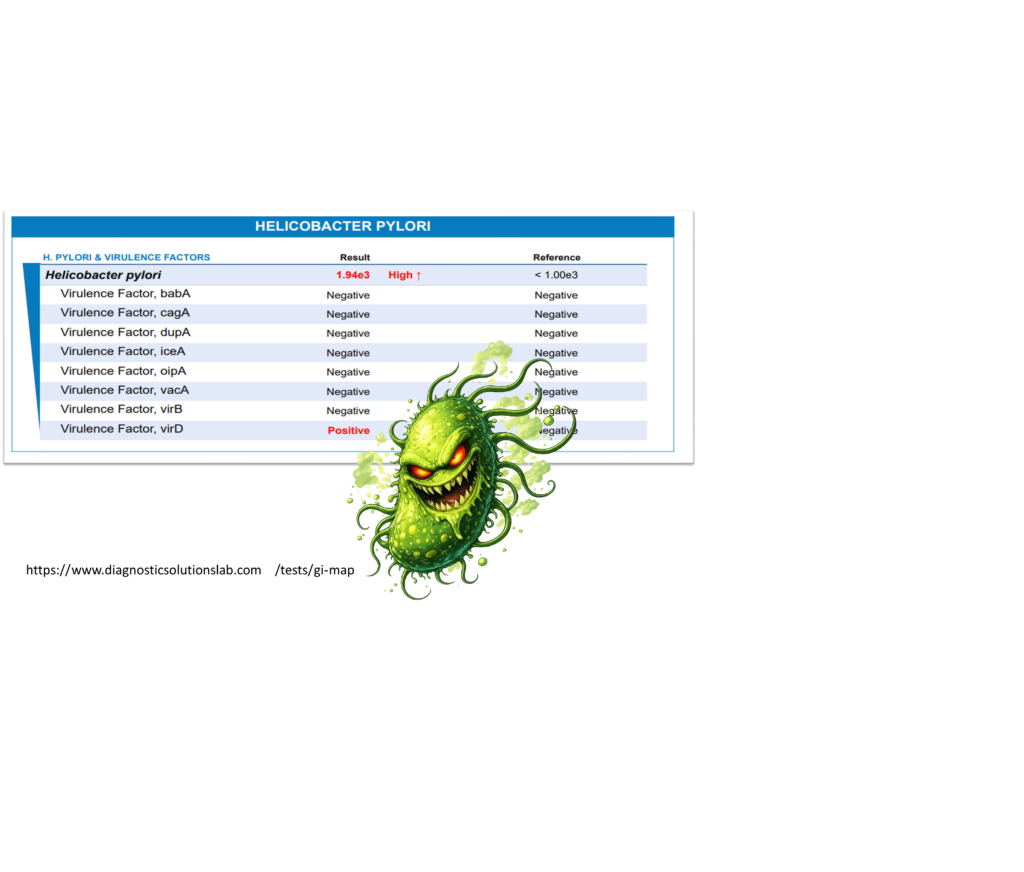Select the Virulence Factor, iceA row label
The image size is (1024, 872).
(x=123, y=351)
